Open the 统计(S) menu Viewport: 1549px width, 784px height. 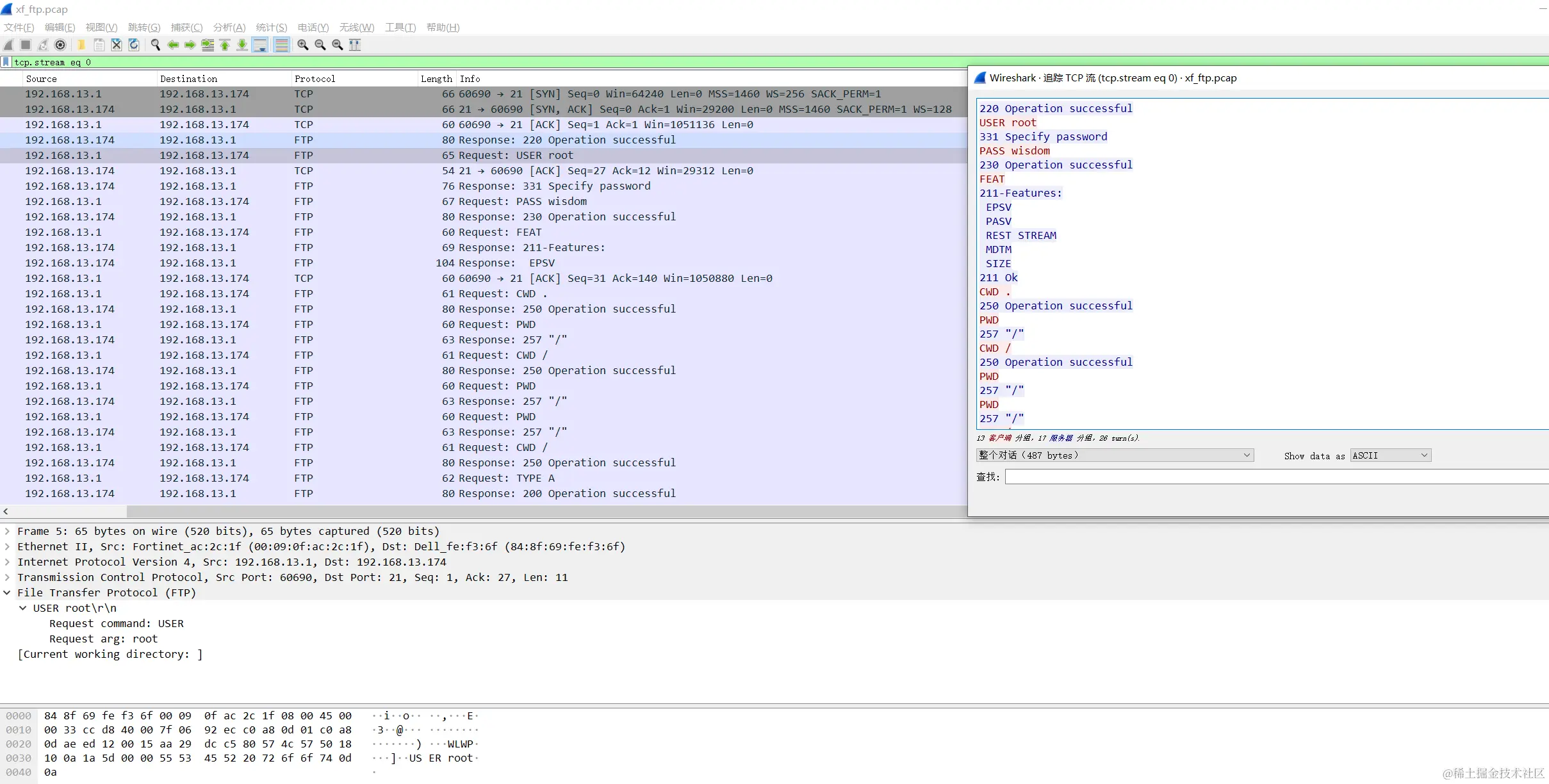(x=272, y=28)
